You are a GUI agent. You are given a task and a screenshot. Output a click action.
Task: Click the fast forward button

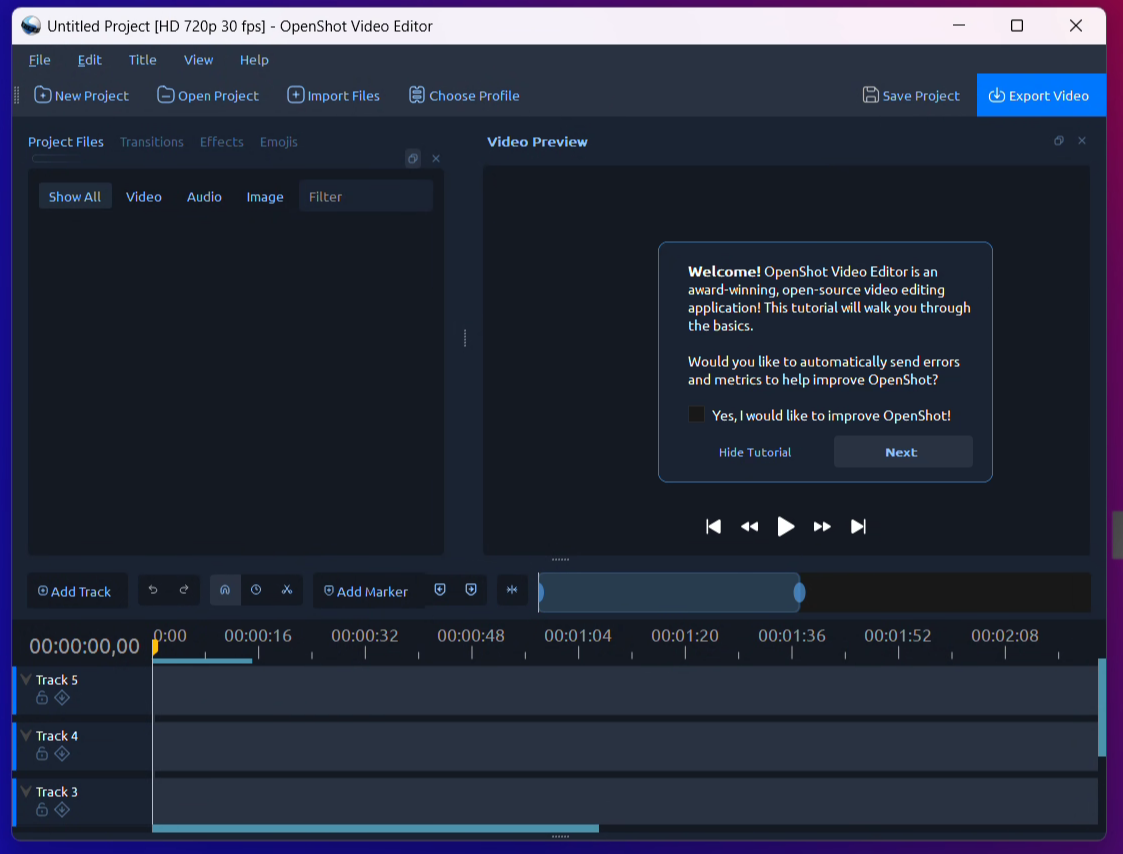[822, 527]
